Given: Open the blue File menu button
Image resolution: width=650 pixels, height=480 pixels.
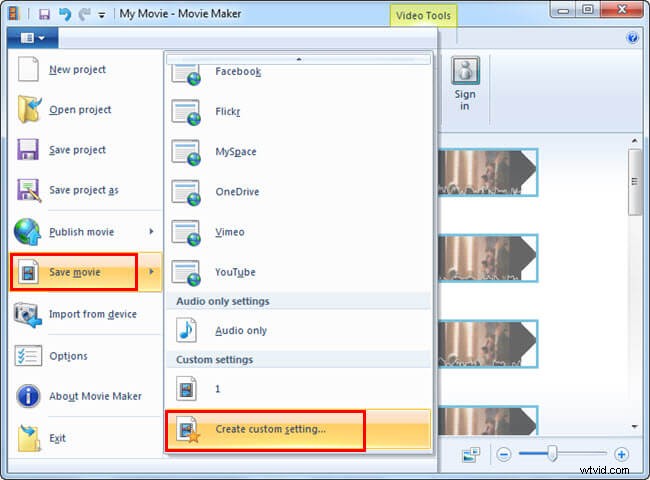Looking at the screenshot, I should (x=32, y=38).
